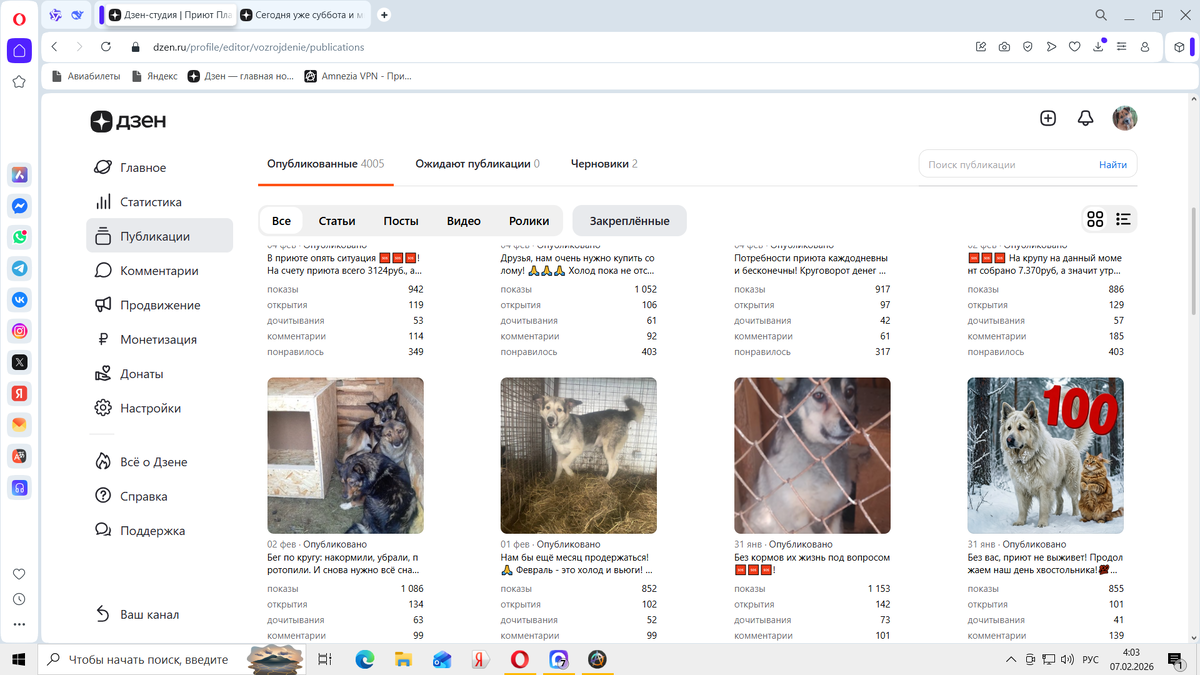Switch to grid view of publications

[1095, 219]
